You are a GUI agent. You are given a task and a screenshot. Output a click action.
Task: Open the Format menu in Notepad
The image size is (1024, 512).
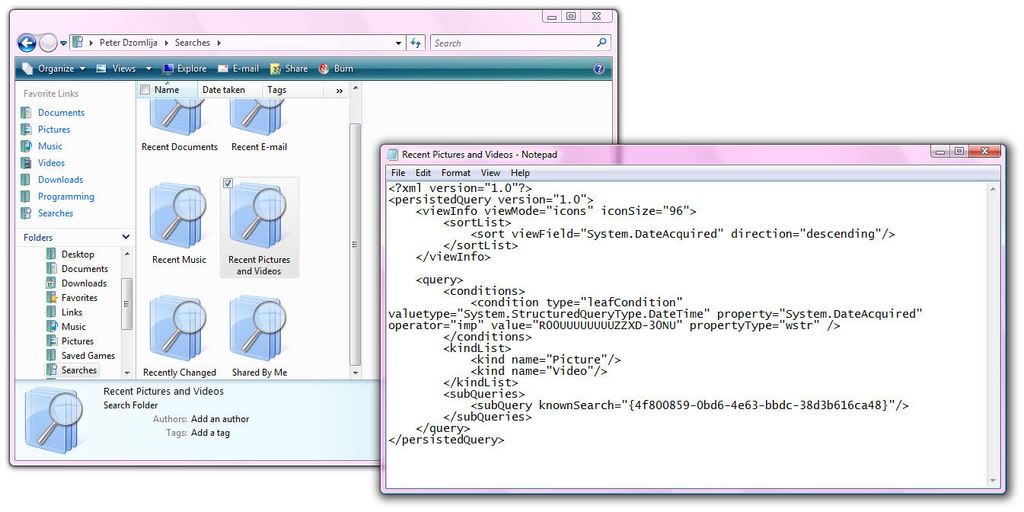[x=456, y=173]
